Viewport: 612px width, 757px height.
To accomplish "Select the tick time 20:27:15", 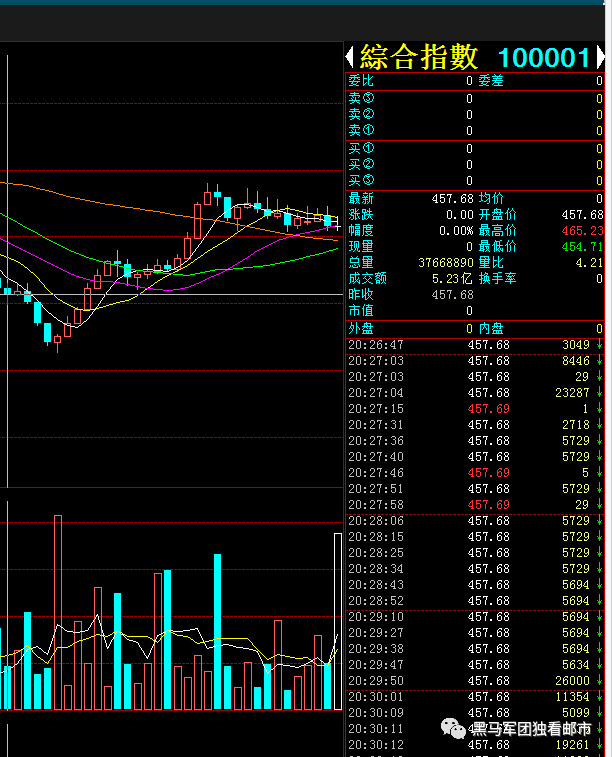I will click(x=376, y=409).
